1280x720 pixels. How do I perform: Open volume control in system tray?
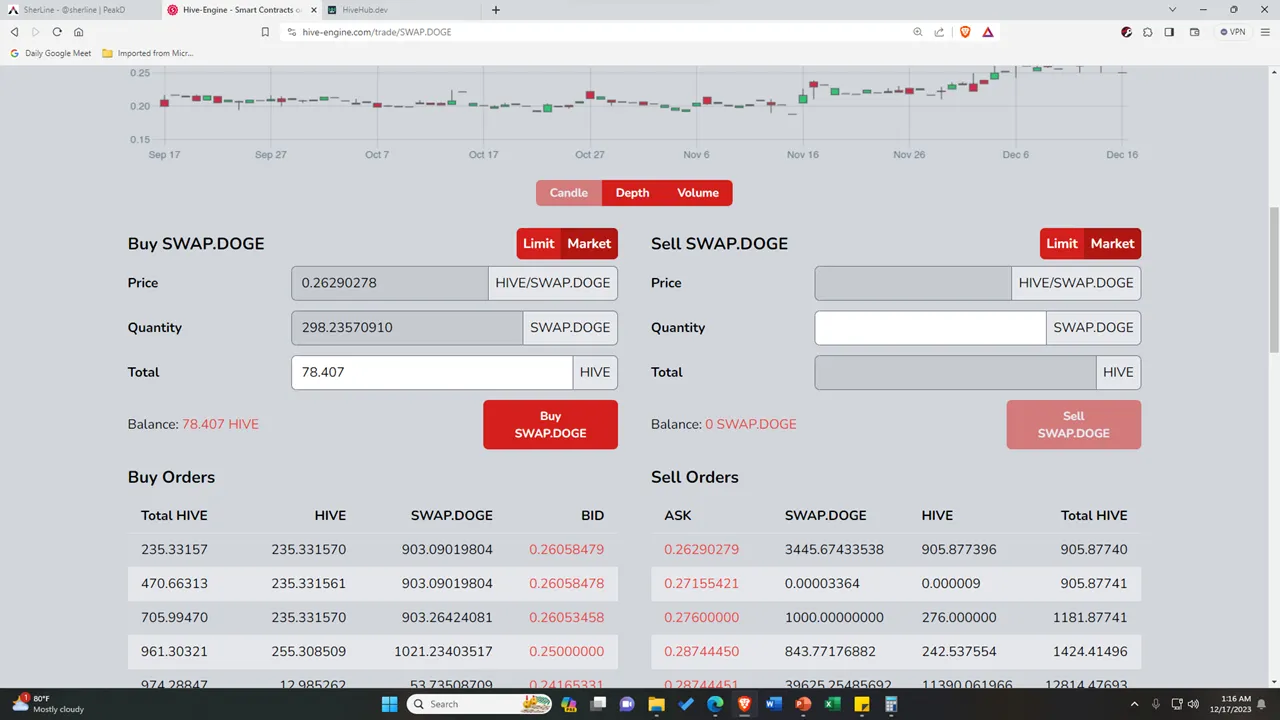tap(1194, 704)
